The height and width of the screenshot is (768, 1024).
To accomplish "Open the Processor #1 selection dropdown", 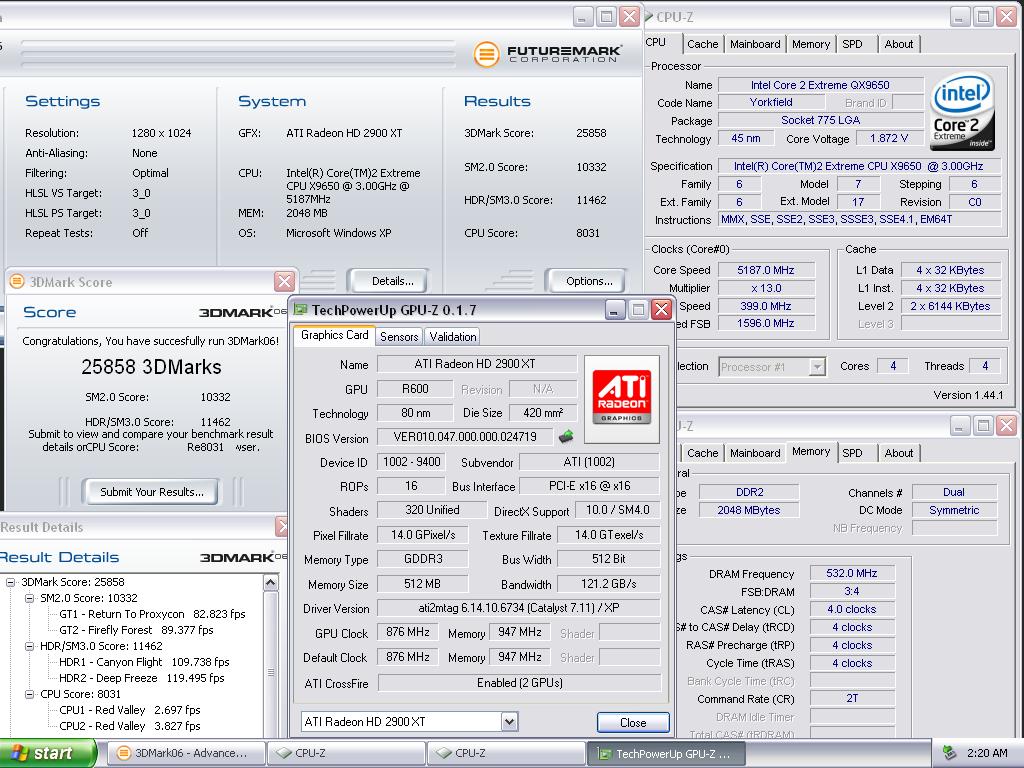I will (816, 367).
